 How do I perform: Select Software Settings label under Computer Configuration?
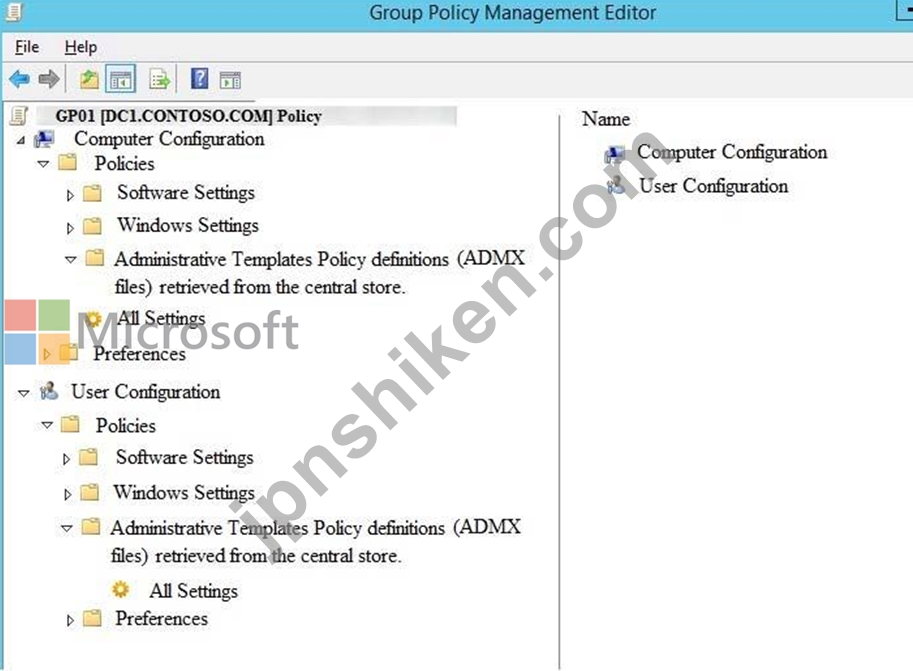pos(186,192)
